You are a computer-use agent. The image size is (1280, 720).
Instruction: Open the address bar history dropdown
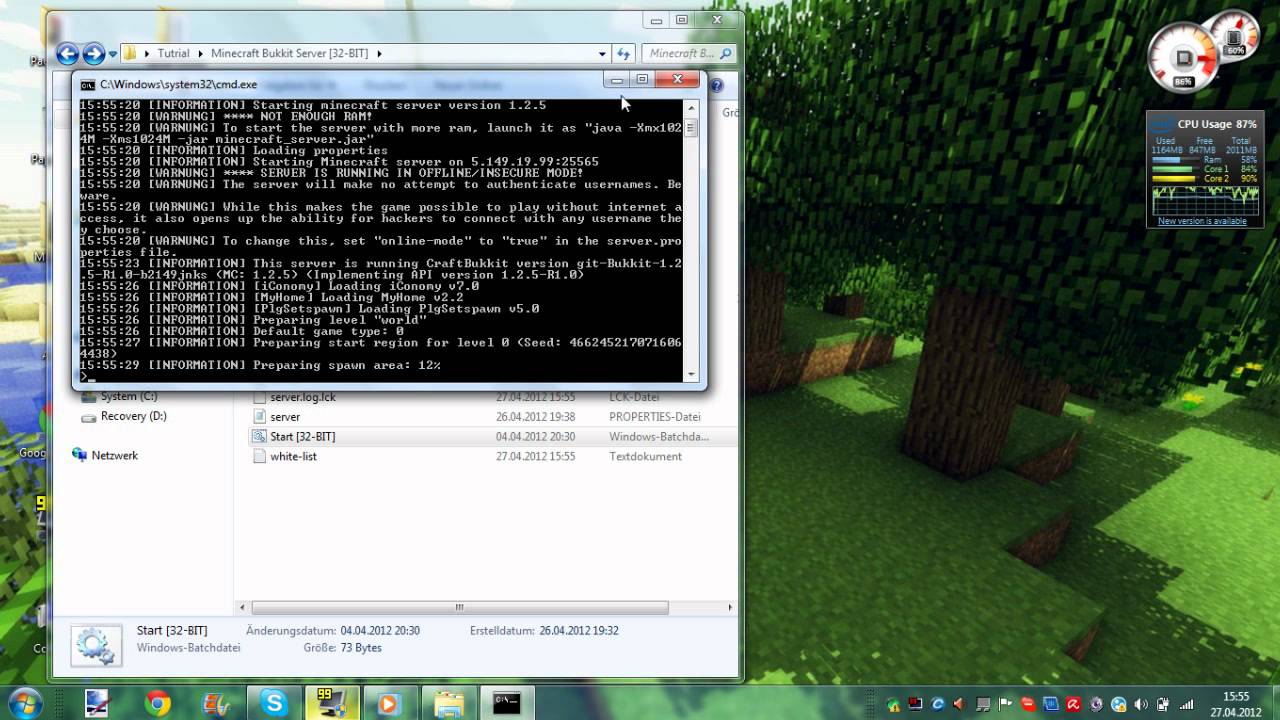602,54
